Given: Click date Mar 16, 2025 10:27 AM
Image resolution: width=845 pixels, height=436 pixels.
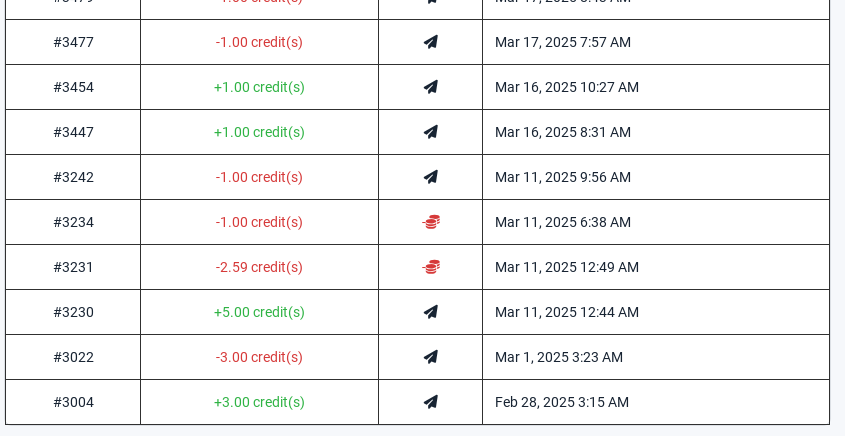Looking at the screenshot, I should tap(567, 87).
